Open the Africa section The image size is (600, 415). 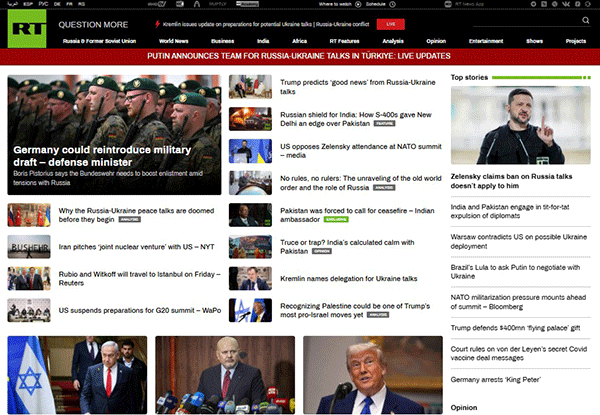(300, 41)
